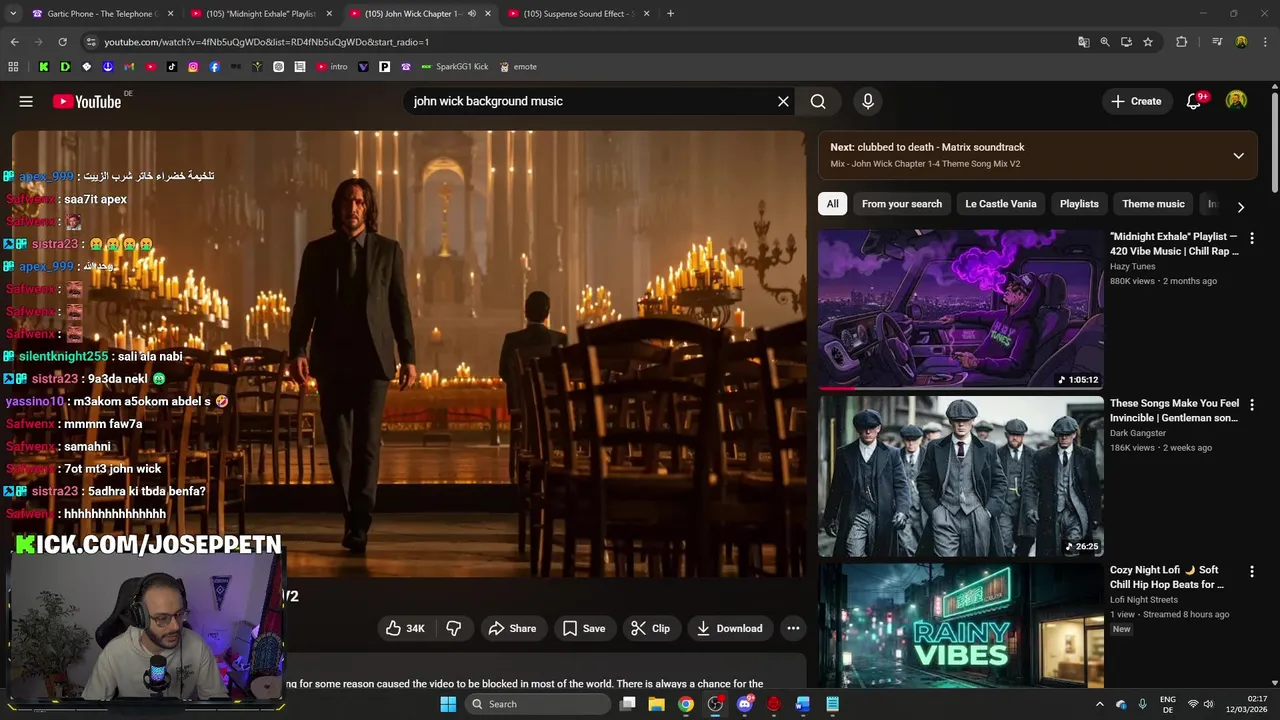
Task: Open the YouTube hamburger guide menu
Action: [x=26, y=101]
